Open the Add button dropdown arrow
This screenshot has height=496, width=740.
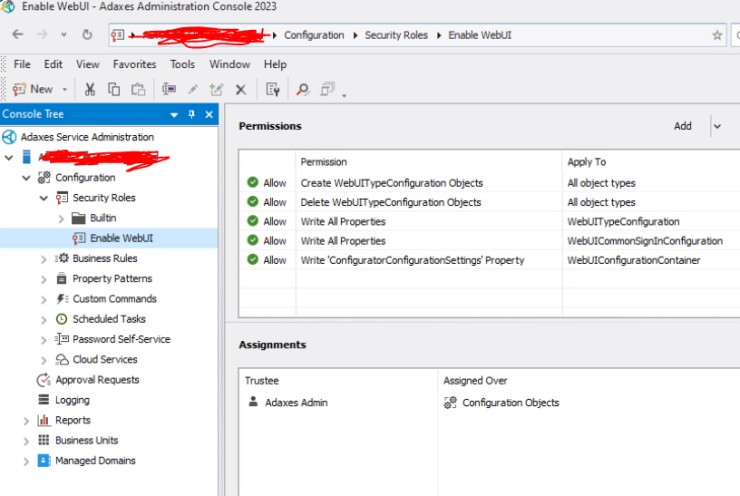click(717, 126)
